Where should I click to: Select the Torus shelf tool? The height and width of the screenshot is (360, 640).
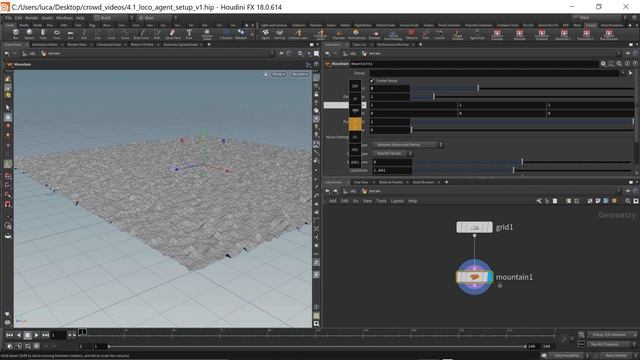(x=57, y=33)
